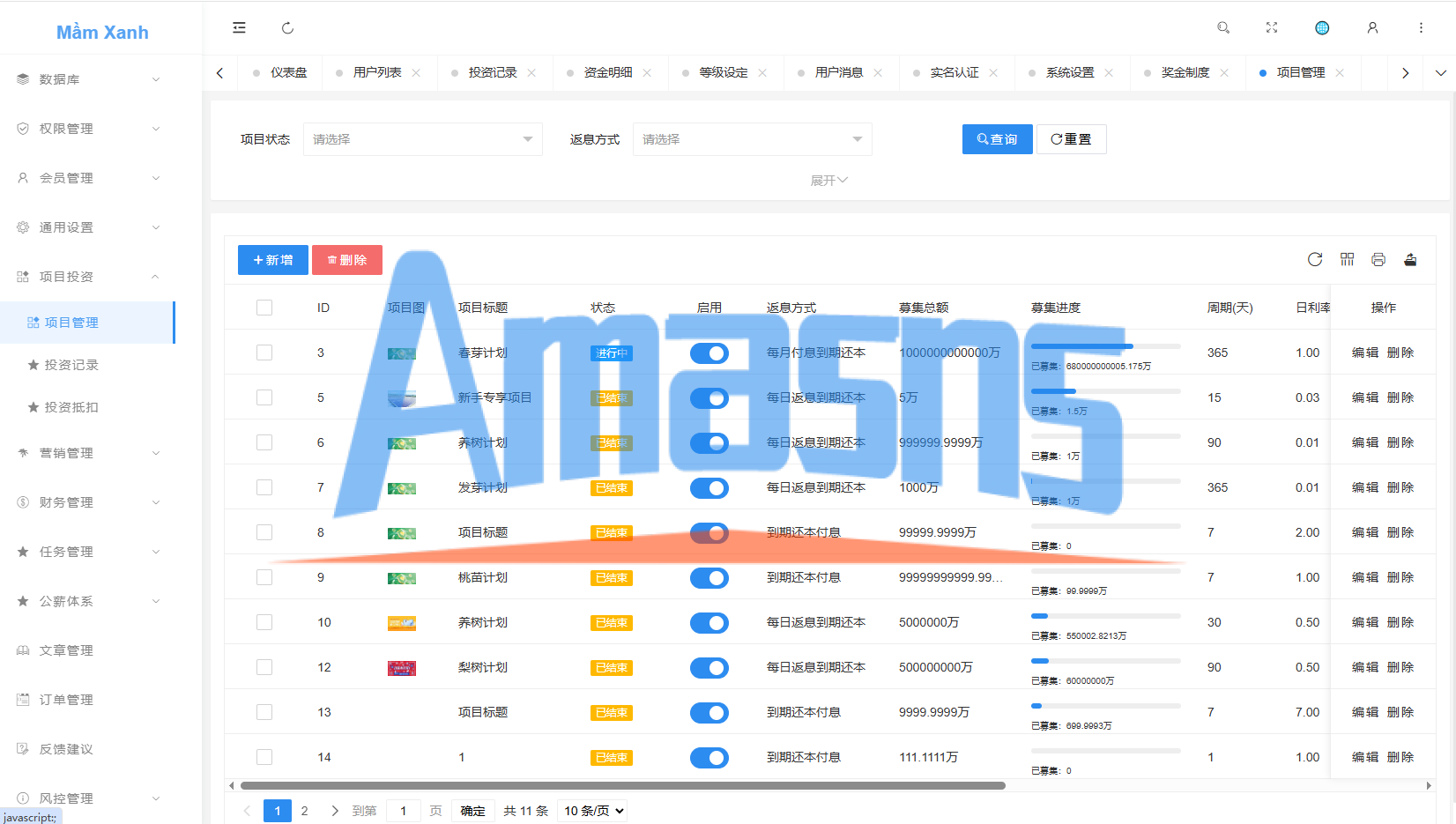
Task: Close the 用户消息 tab
Action: point(878,72)
